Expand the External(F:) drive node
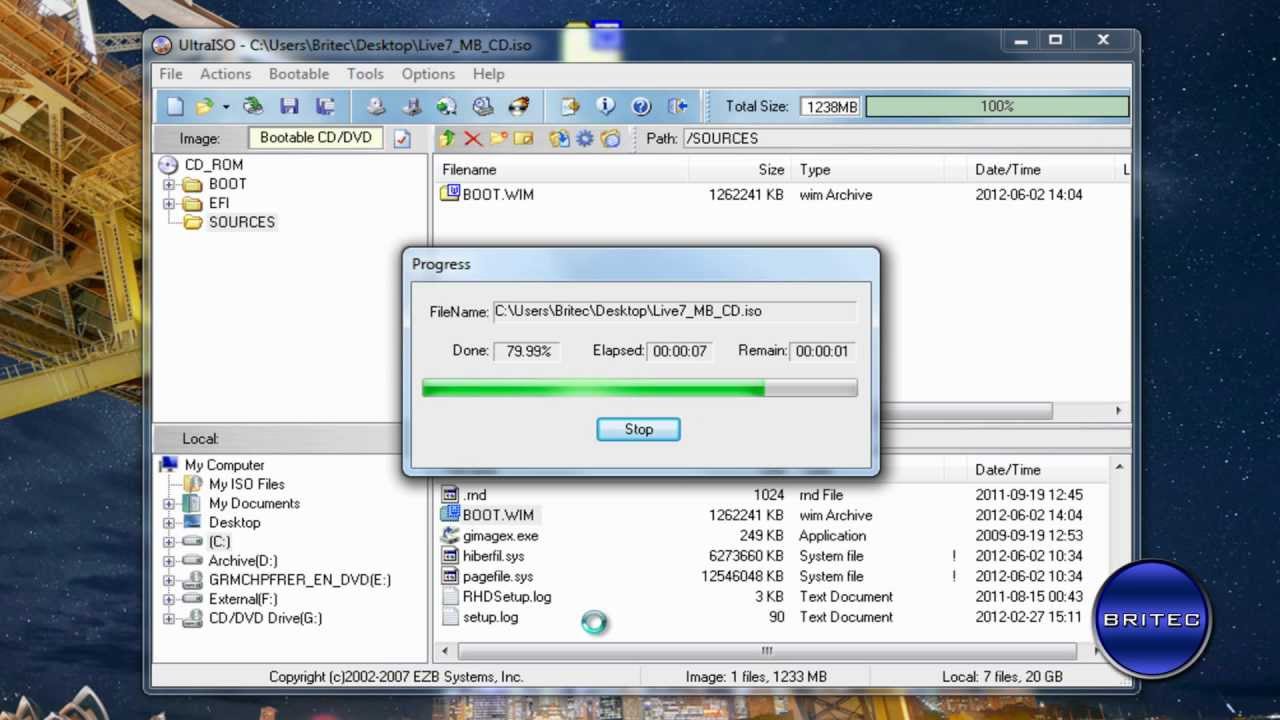 (169, 599)
